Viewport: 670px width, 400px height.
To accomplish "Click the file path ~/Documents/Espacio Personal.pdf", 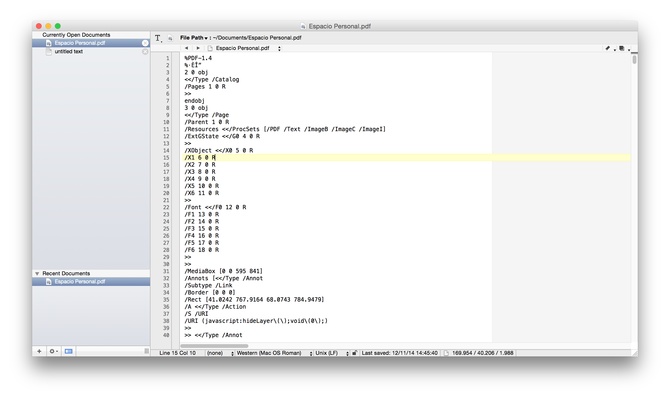I will point(257,38).
